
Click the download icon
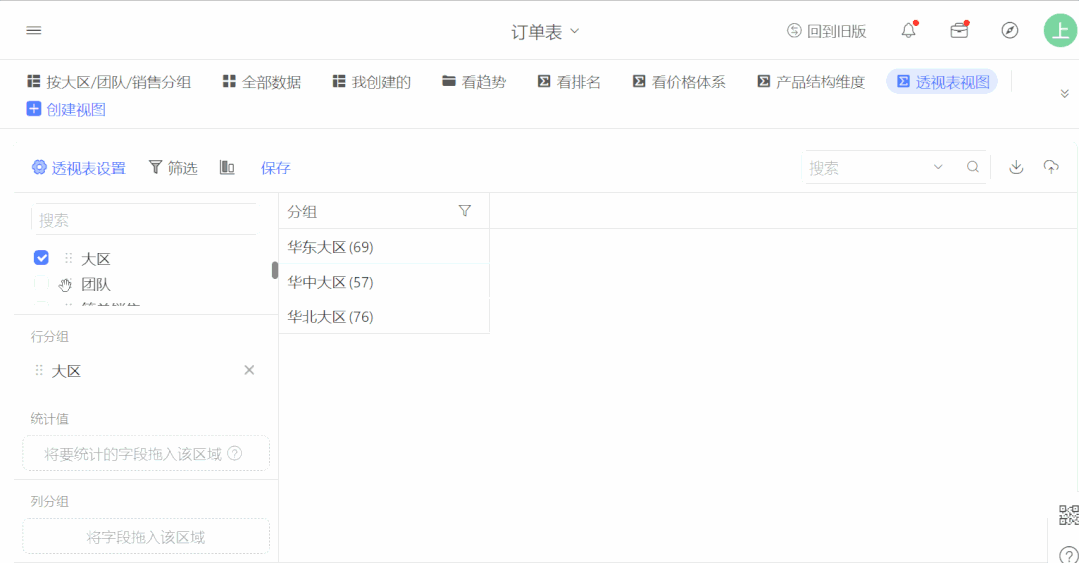point(1016,167)
